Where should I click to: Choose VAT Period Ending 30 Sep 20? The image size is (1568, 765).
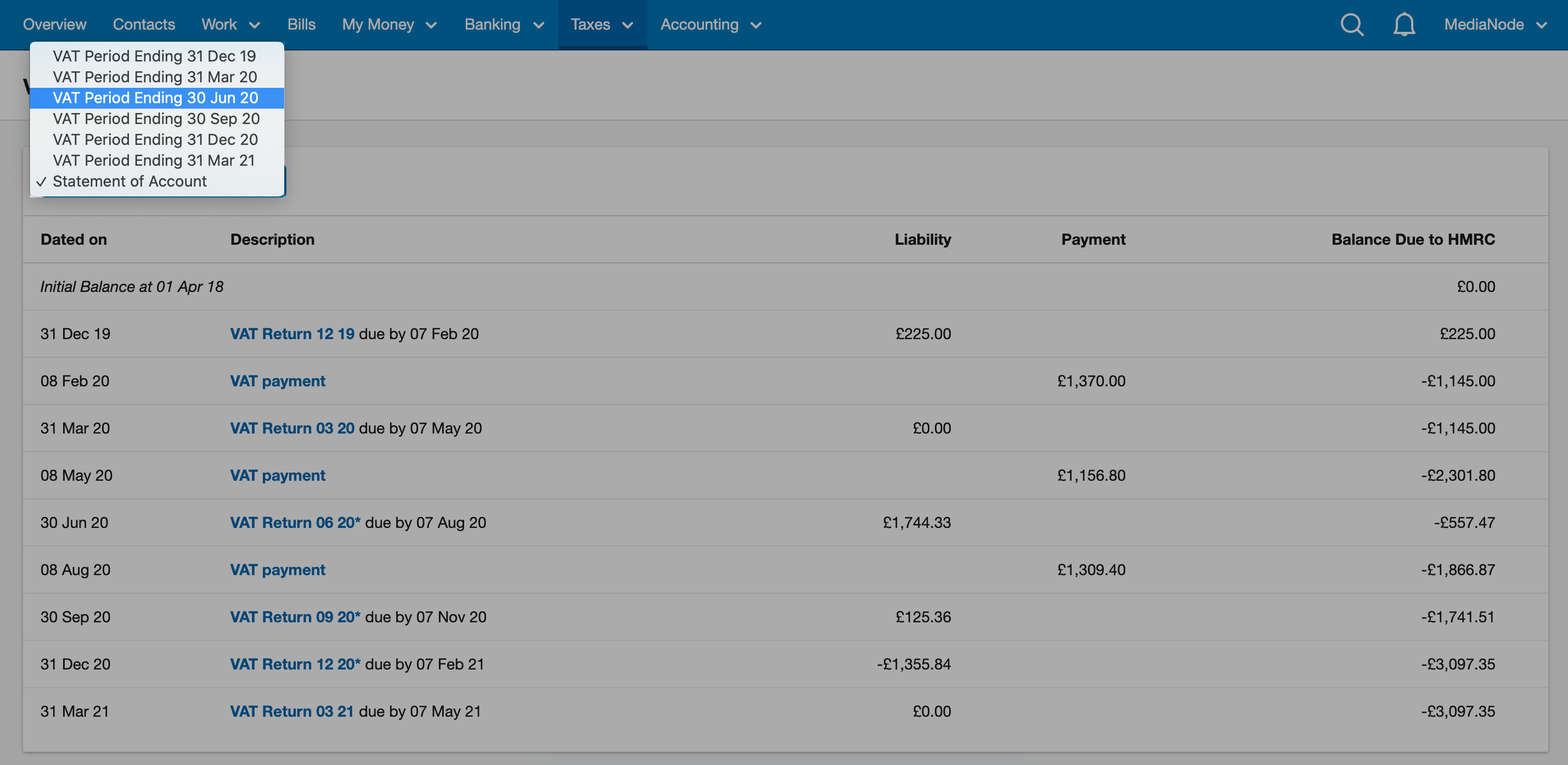point(157,119)
